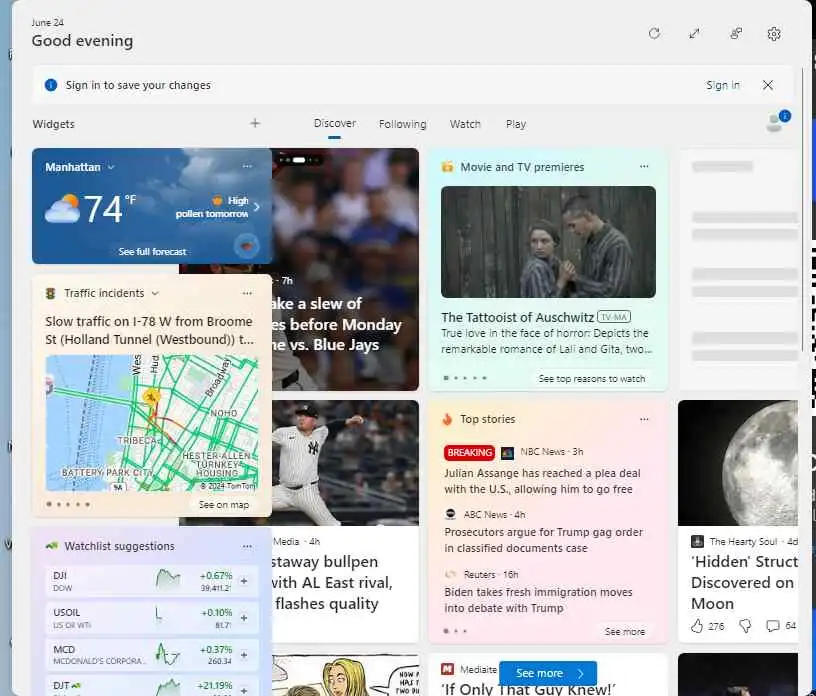
Task: Switch to the Discover tab
Action: (x=335, y=124)
